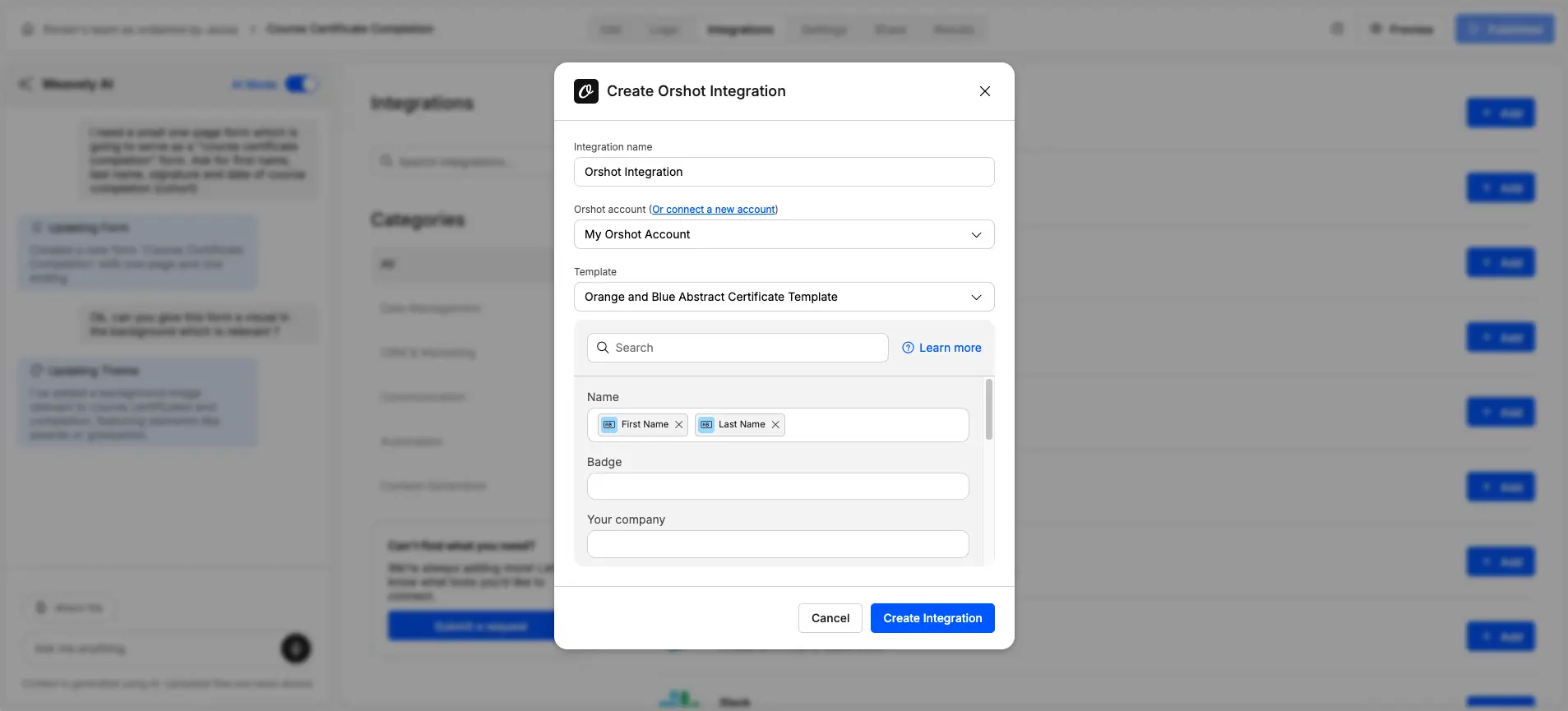The width and height of the screenshot is (1568, 711).
Task: Collapse the Weavely AI sidebar panel icon
Action: click(x=26, y=84)
